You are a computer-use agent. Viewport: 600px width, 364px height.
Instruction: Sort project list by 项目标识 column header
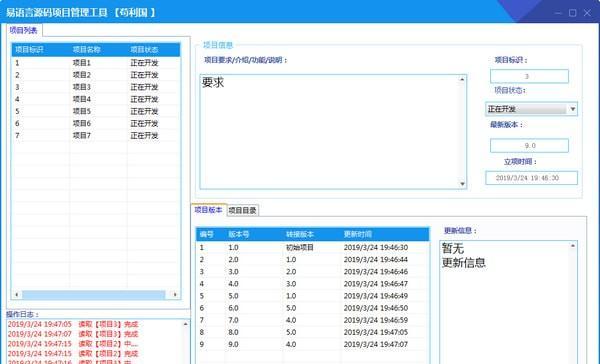pyautogui.click(x=40, y=50)
